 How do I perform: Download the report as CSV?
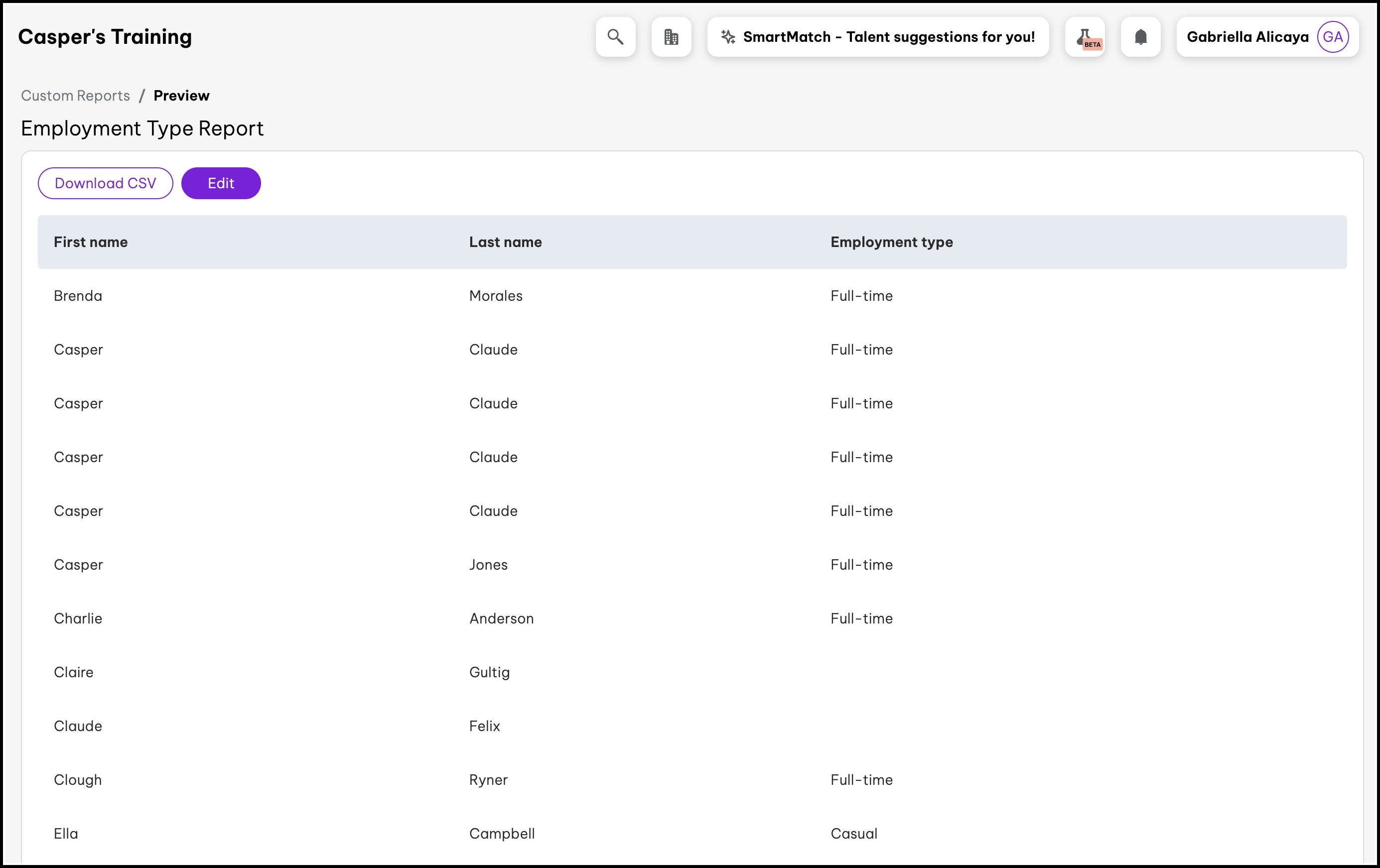pos(106,183)
